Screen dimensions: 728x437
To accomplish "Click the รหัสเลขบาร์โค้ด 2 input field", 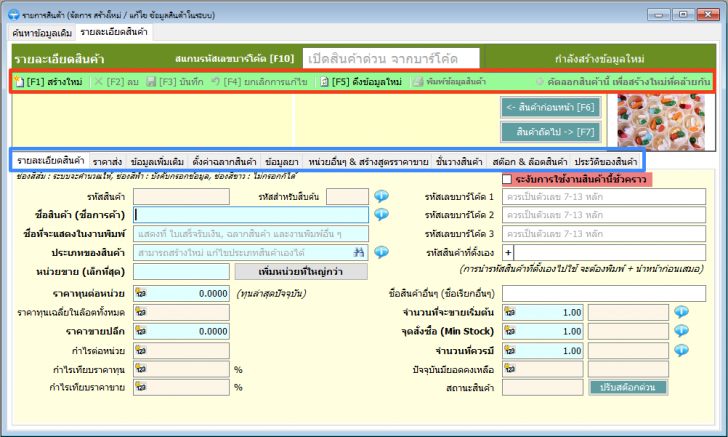I will point(604,215).
